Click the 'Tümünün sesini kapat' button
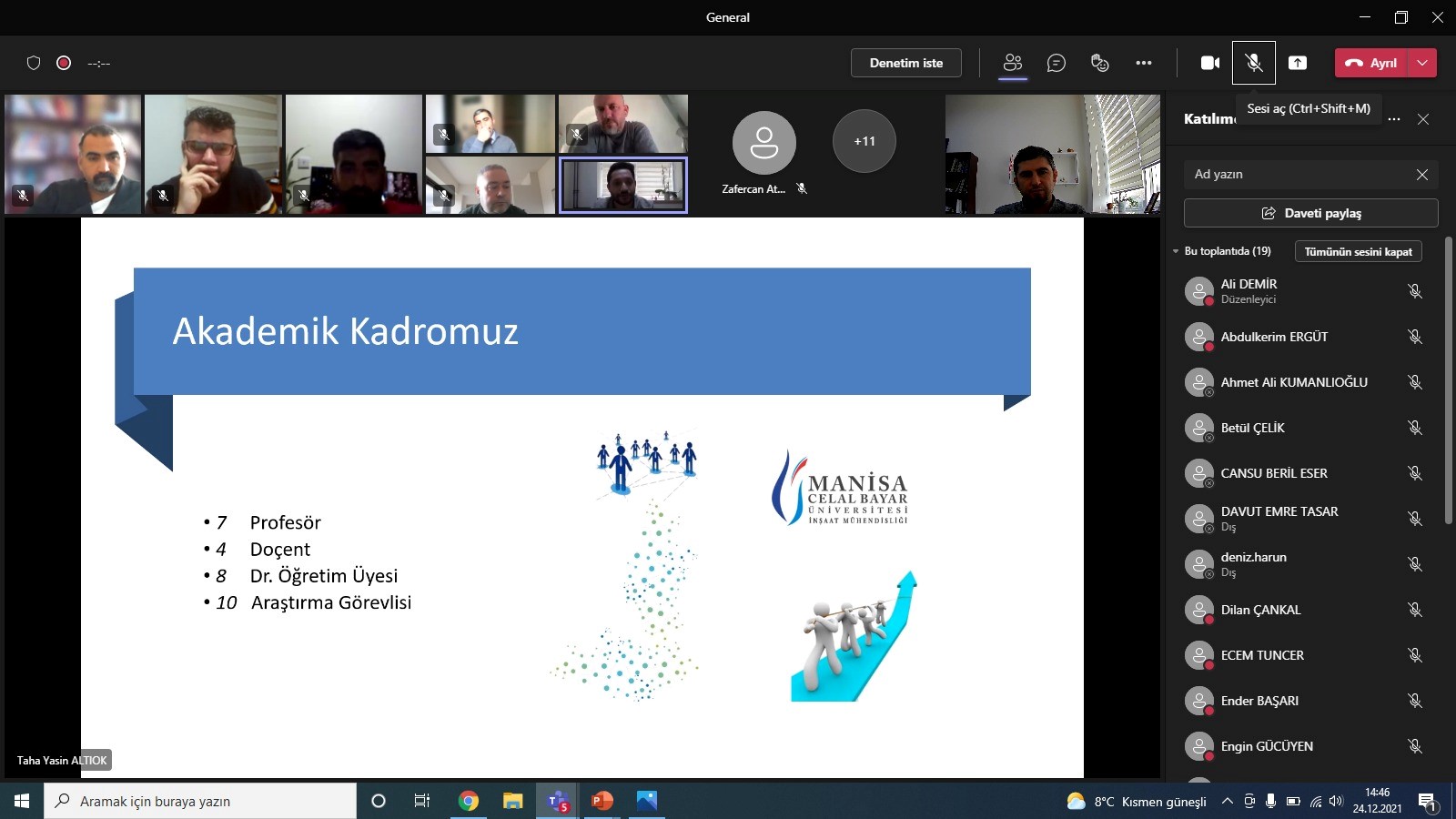This screenshot has height=819, width=1456. click(x=1358, y=251)
